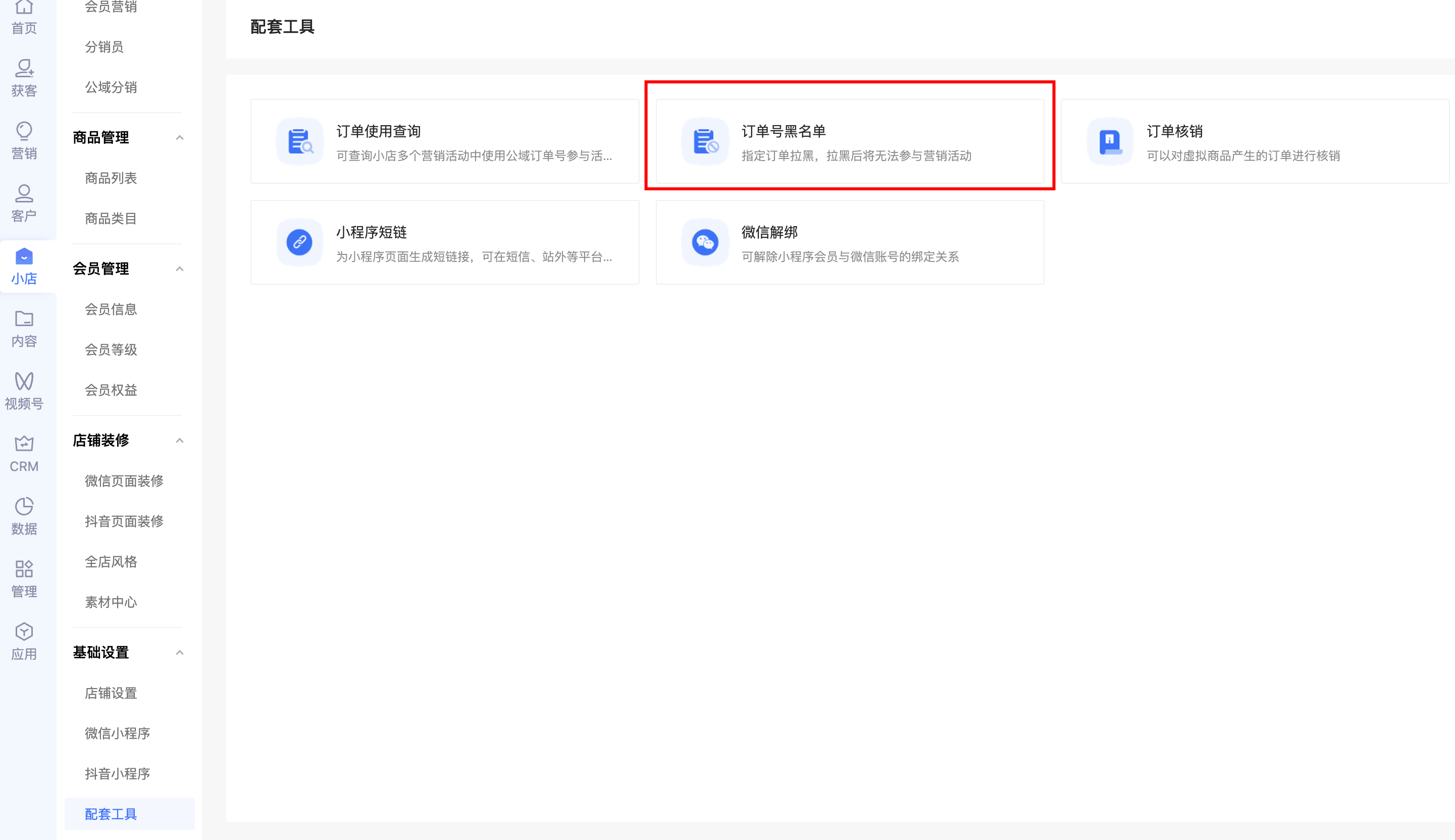Image resolution: width=1455 pixels, height=840 pixels.
Task: Open 全店风格 menu item
Action: [111, 561]
